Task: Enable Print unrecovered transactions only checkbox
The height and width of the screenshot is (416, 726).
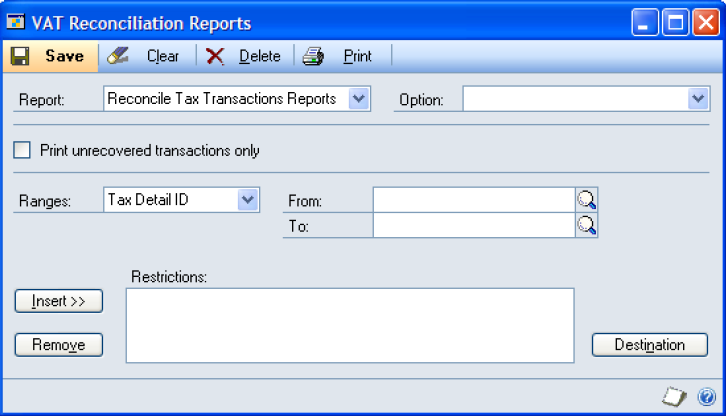Action: [23, 151]
